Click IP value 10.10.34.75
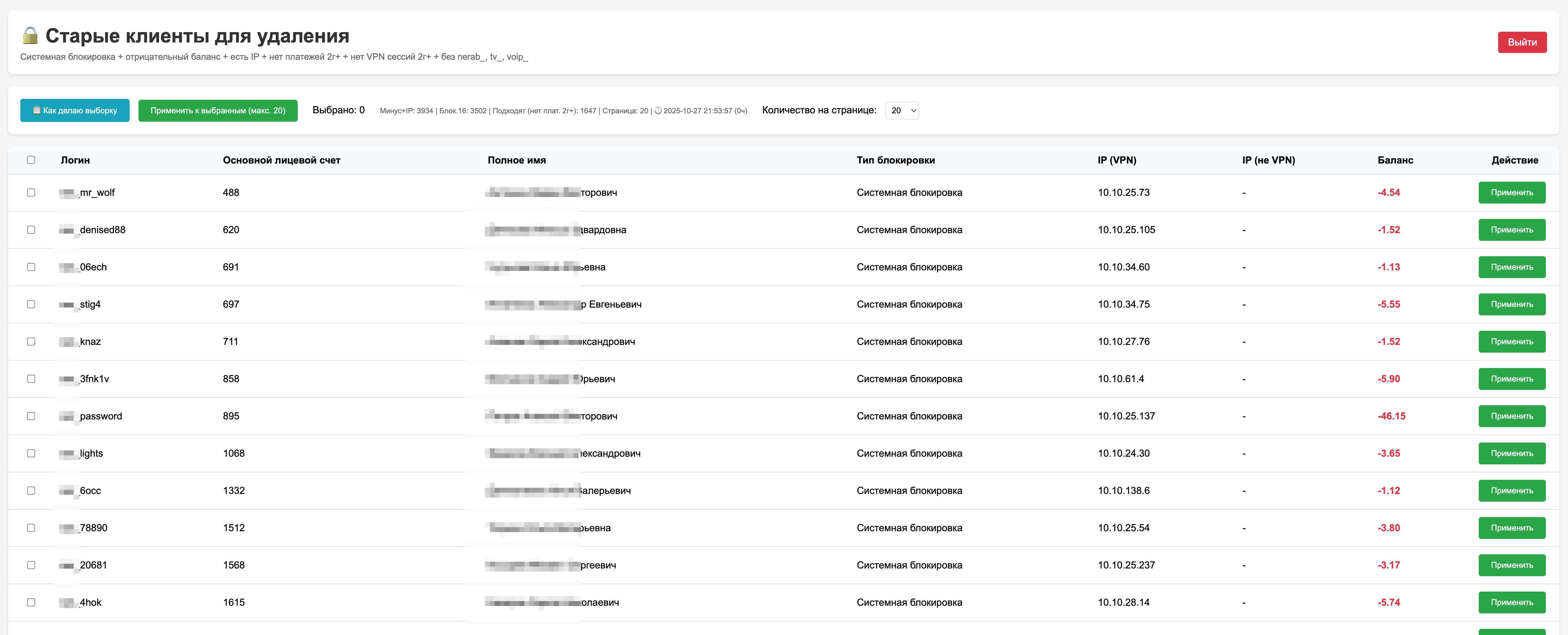The image size is (1568, 635). coord(1124,304)
